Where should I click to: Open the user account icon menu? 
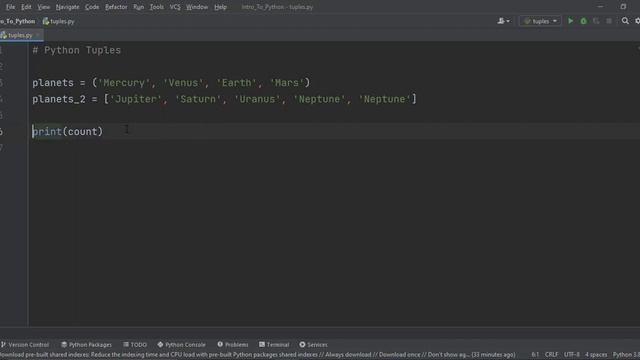(x=503, y=21)
